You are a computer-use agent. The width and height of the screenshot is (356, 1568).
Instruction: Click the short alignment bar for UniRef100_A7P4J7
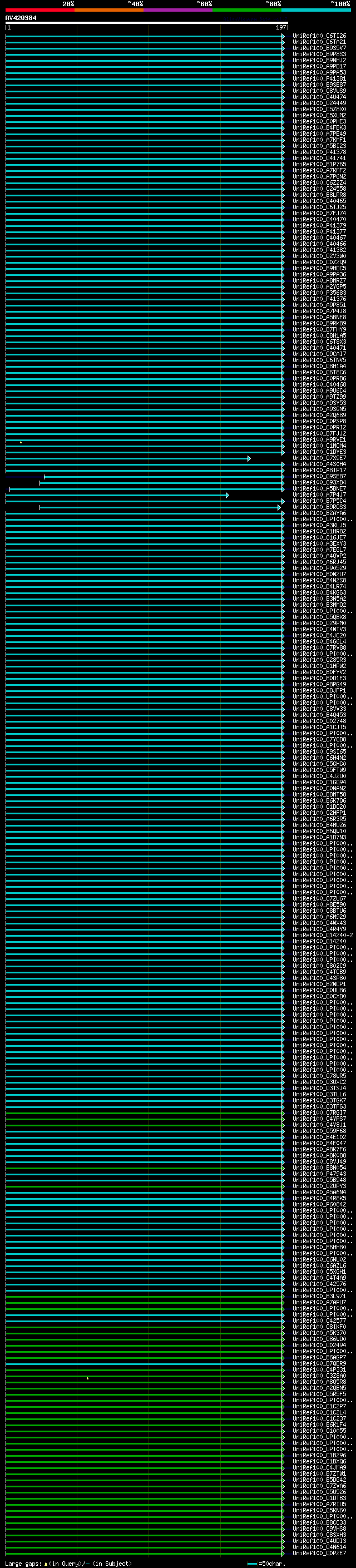(x=117, y=496)
